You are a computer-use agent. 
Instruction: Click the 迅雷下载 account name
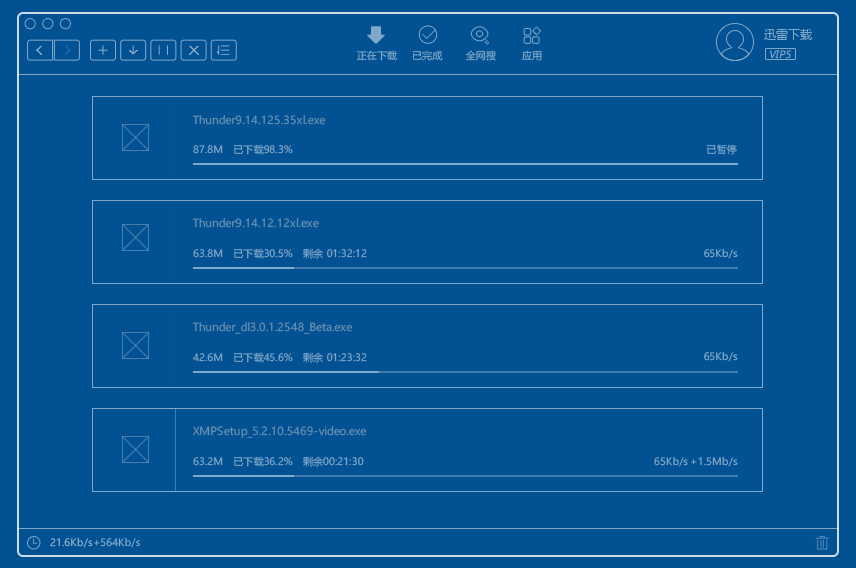point(787,34)
